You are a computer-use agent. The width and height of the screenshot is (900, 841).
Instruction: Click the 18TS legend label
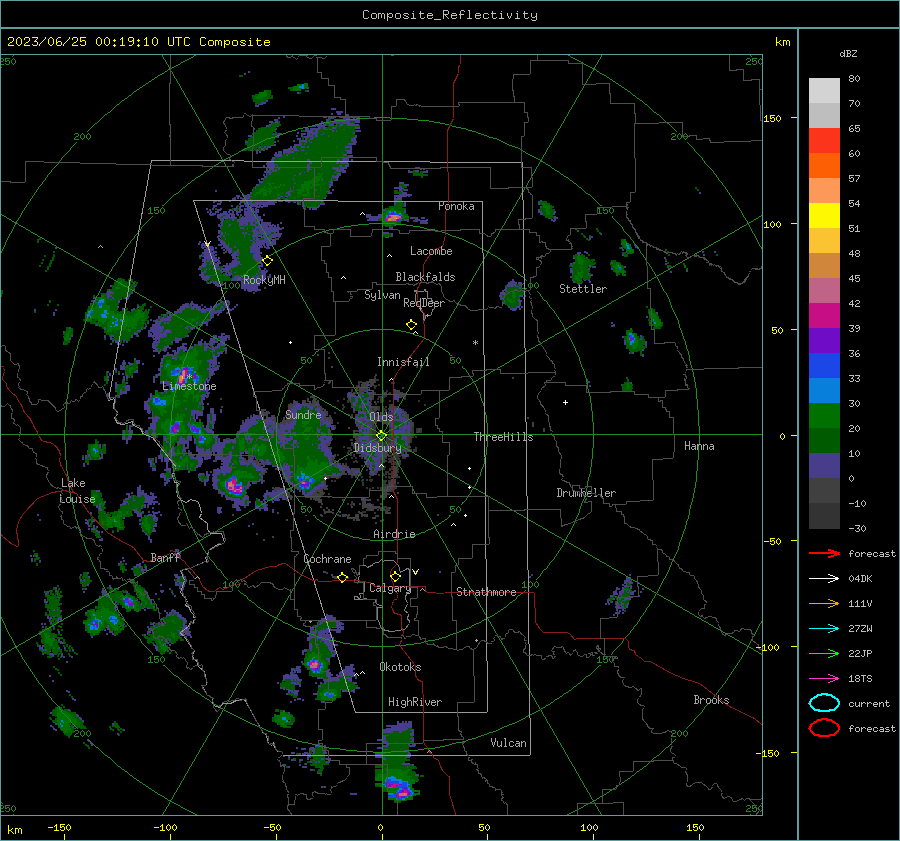tap(860, 679)
